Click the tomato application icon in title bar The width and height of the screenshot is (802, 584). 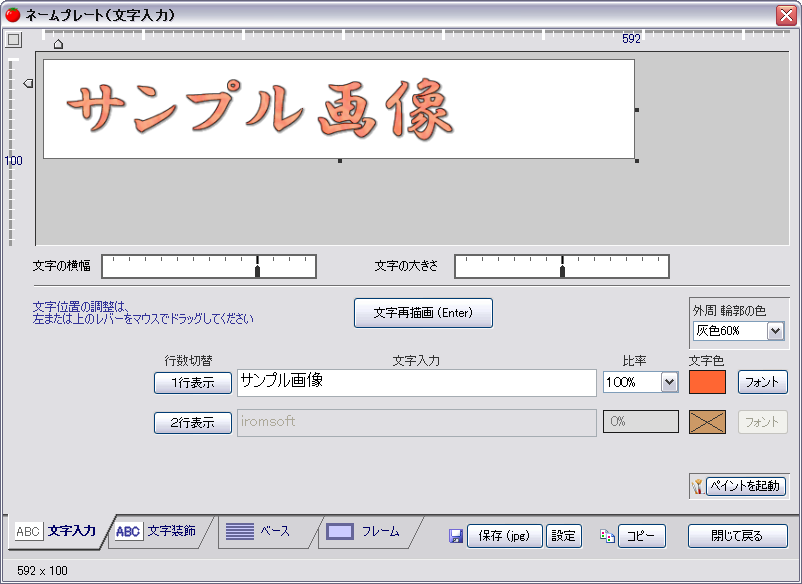point(13,15)
